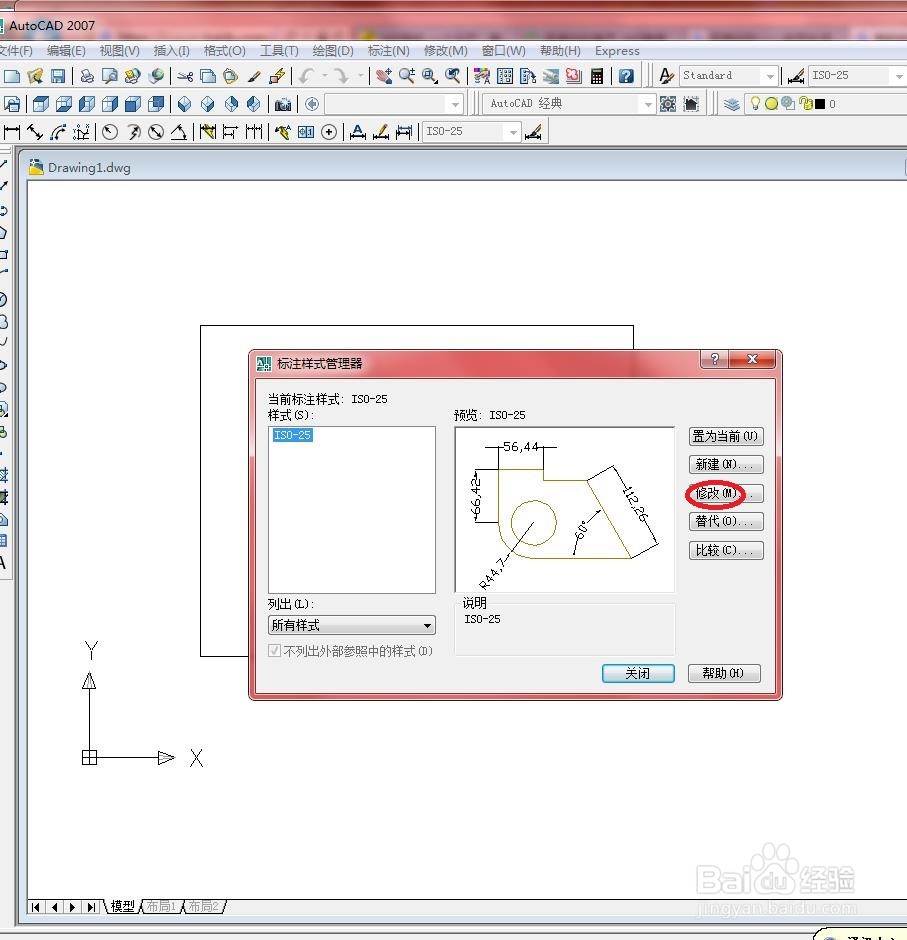
Task: Click the Cut scissors icon
Action: tap(185, 76)
